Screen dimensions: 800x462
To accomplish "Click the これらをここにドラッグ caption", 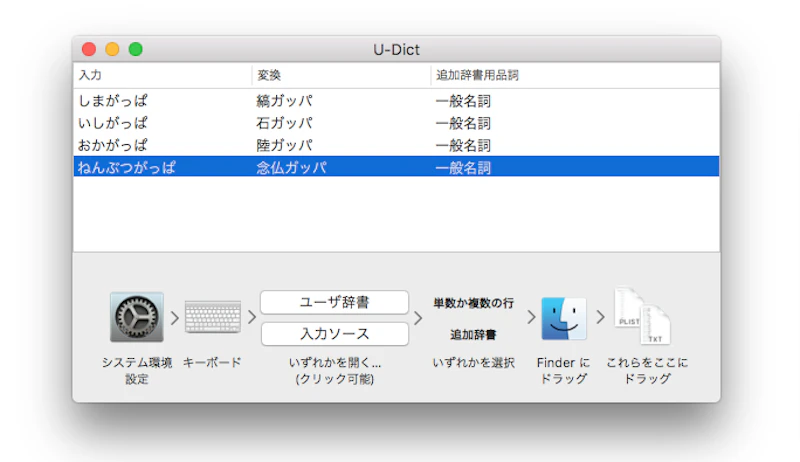I will [x=647, y=371].
